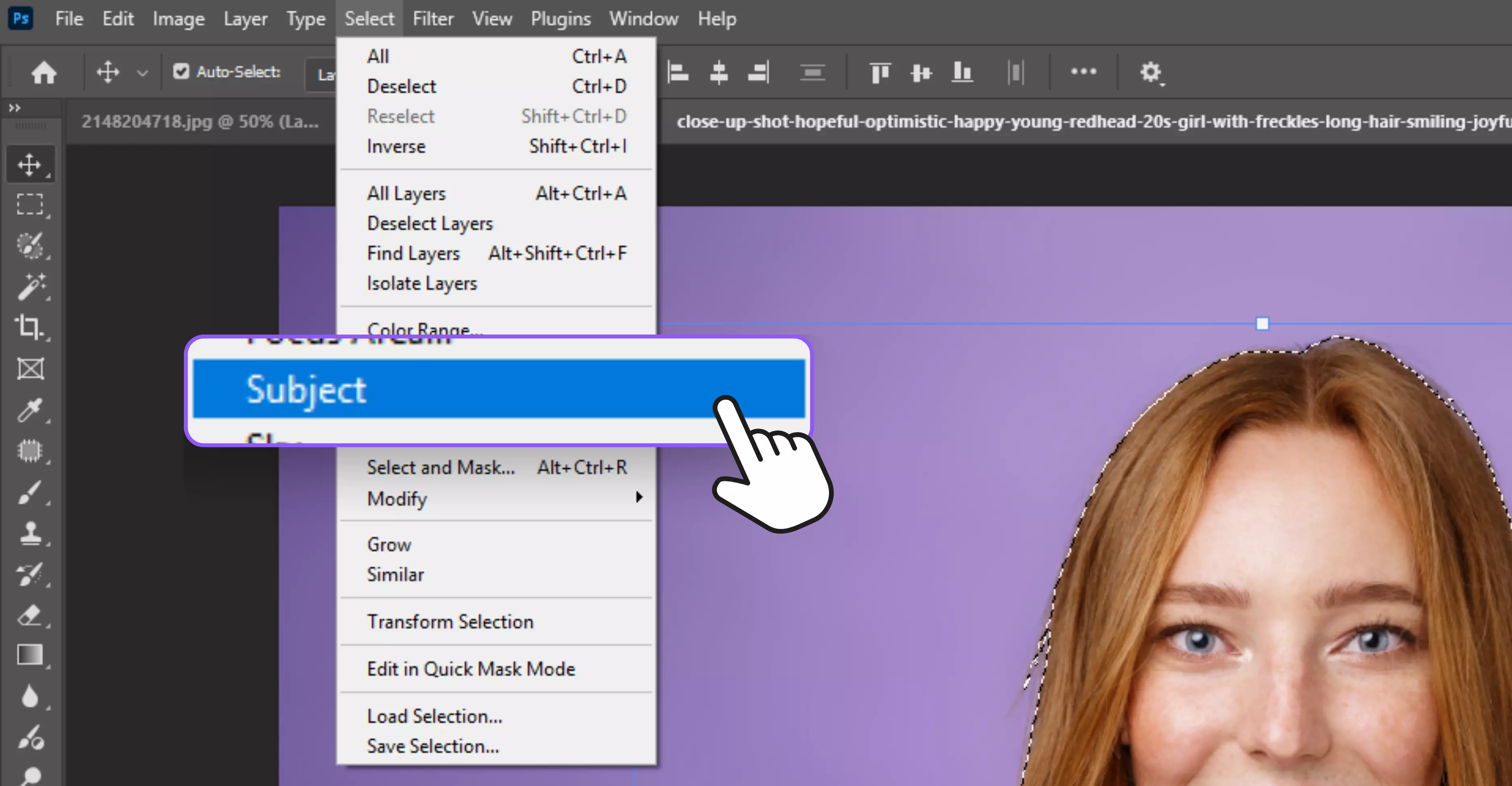Open the Filter menu
The width and height of the screenshot is (1512, 786).
coord(433,18)
